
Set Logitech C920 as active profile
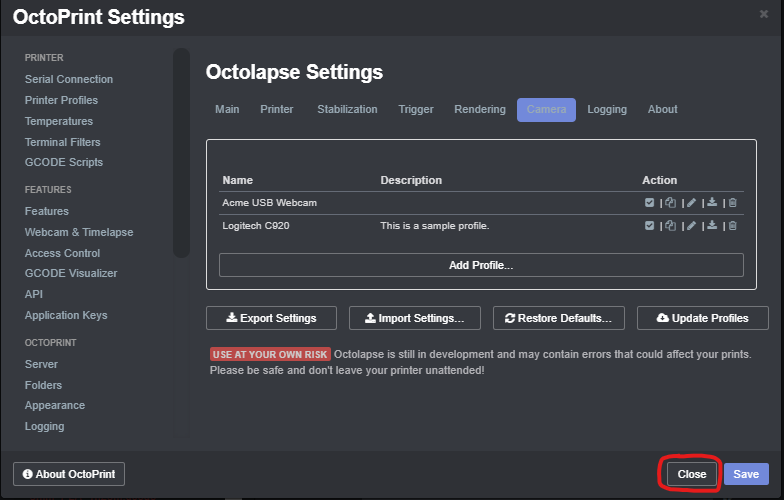pos(649,226)
